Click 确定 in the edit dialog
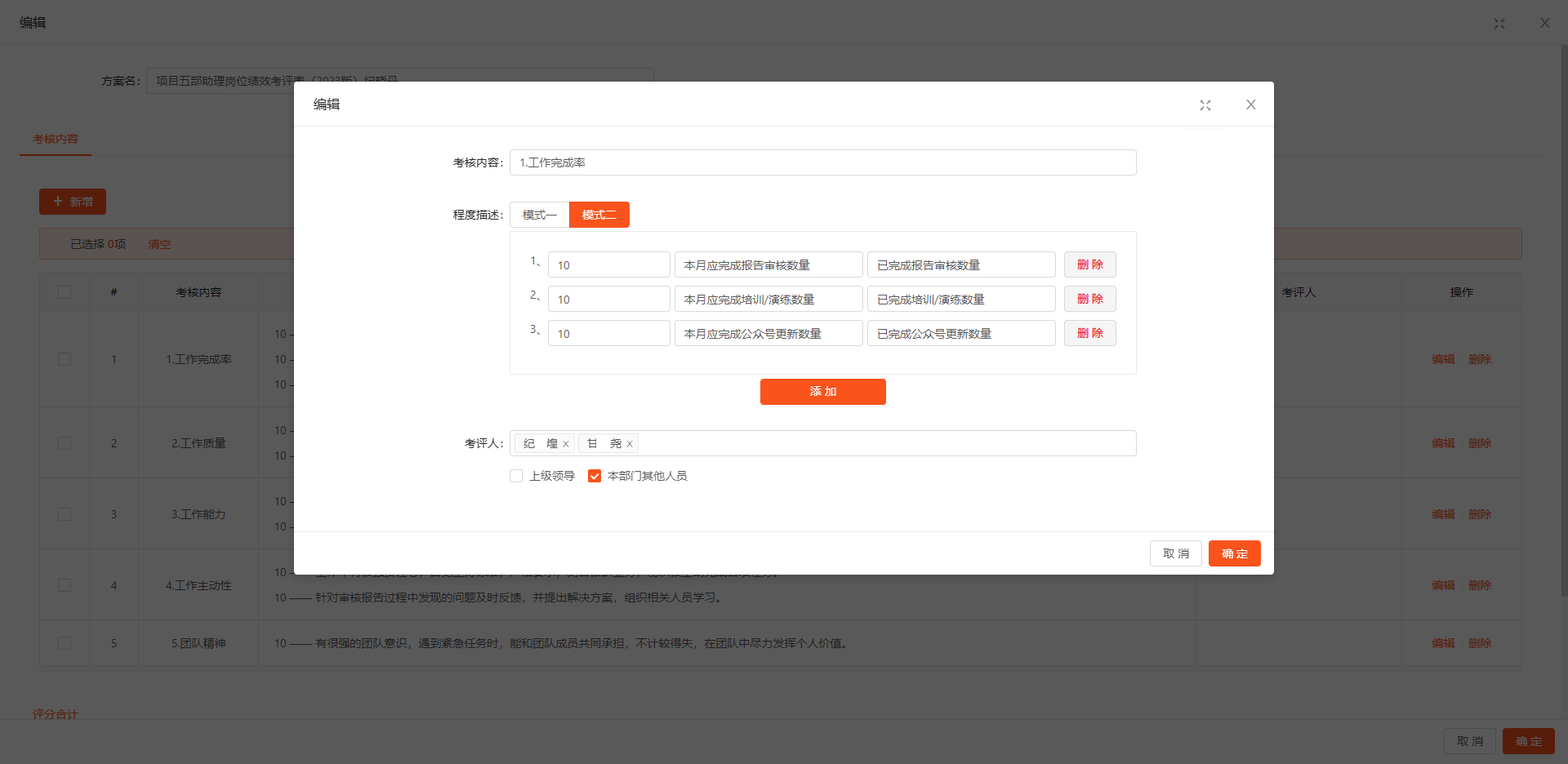Screen dimensions: 1568x764 tap(1234, 553)
